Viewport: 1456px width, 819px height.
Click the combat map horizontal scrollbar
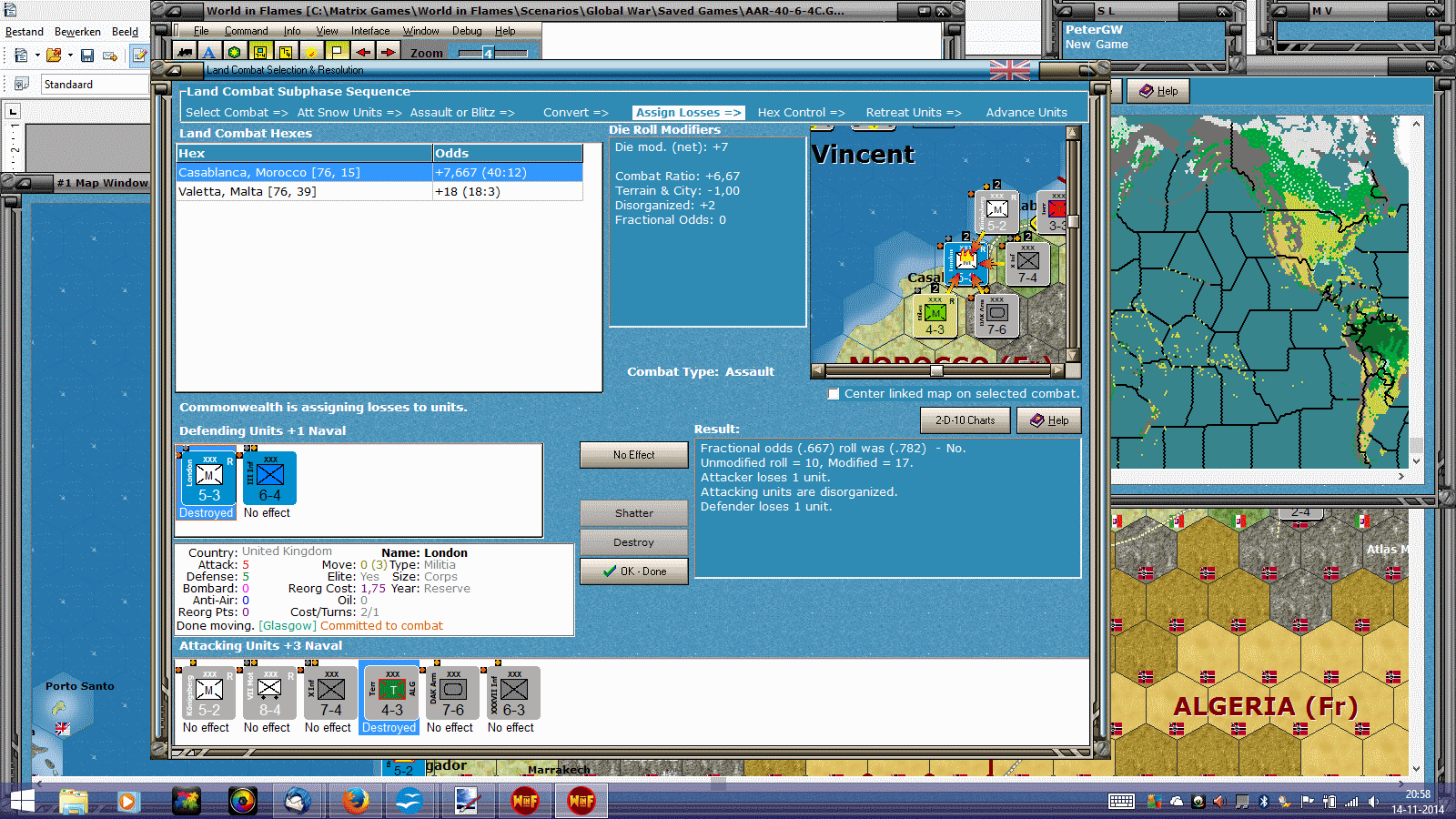936,370
